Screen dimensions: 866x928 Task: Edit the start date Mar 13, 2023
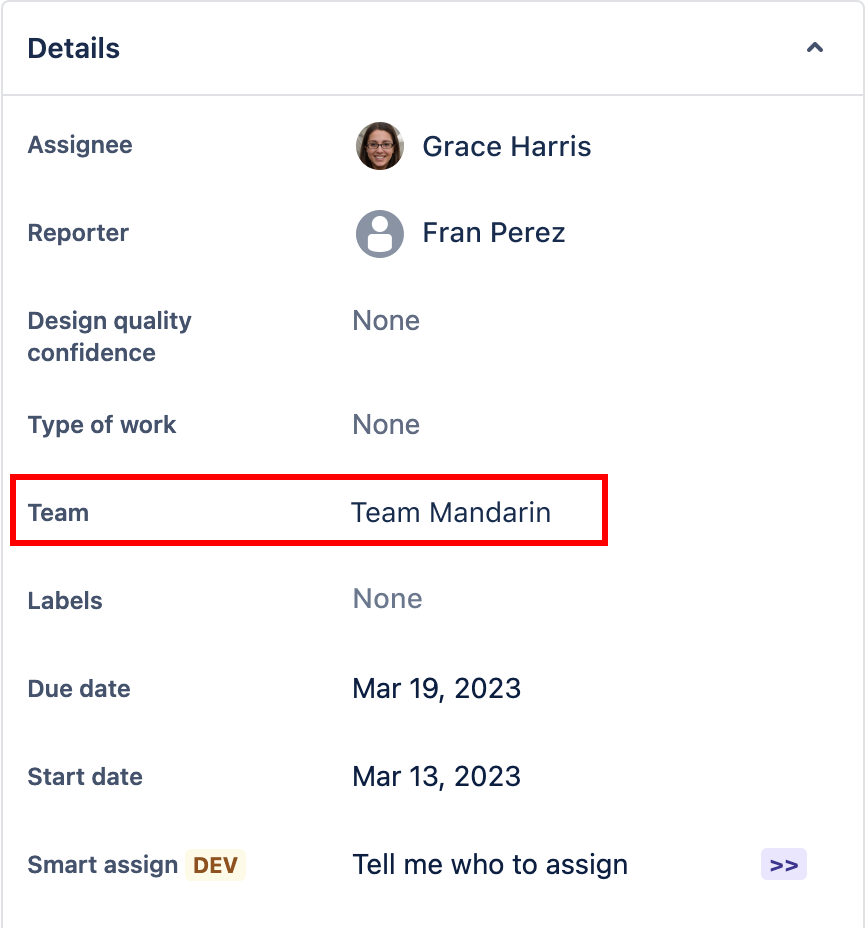[x=437, y=777]
